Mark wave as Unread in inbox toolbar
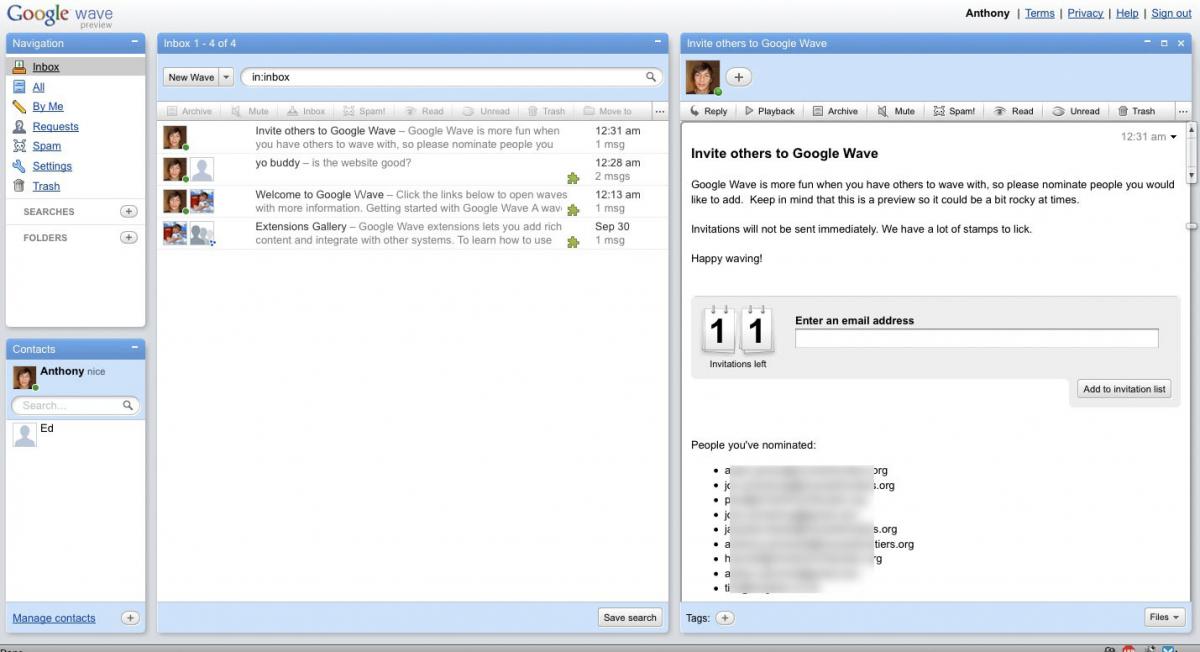 (486, 111)
